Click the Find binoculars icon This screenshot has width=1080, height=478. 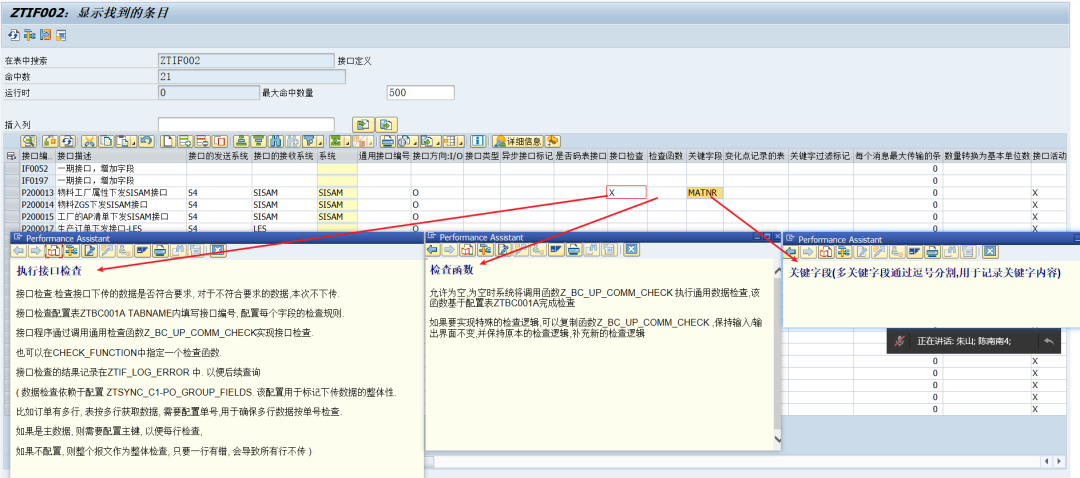[275, 141]
